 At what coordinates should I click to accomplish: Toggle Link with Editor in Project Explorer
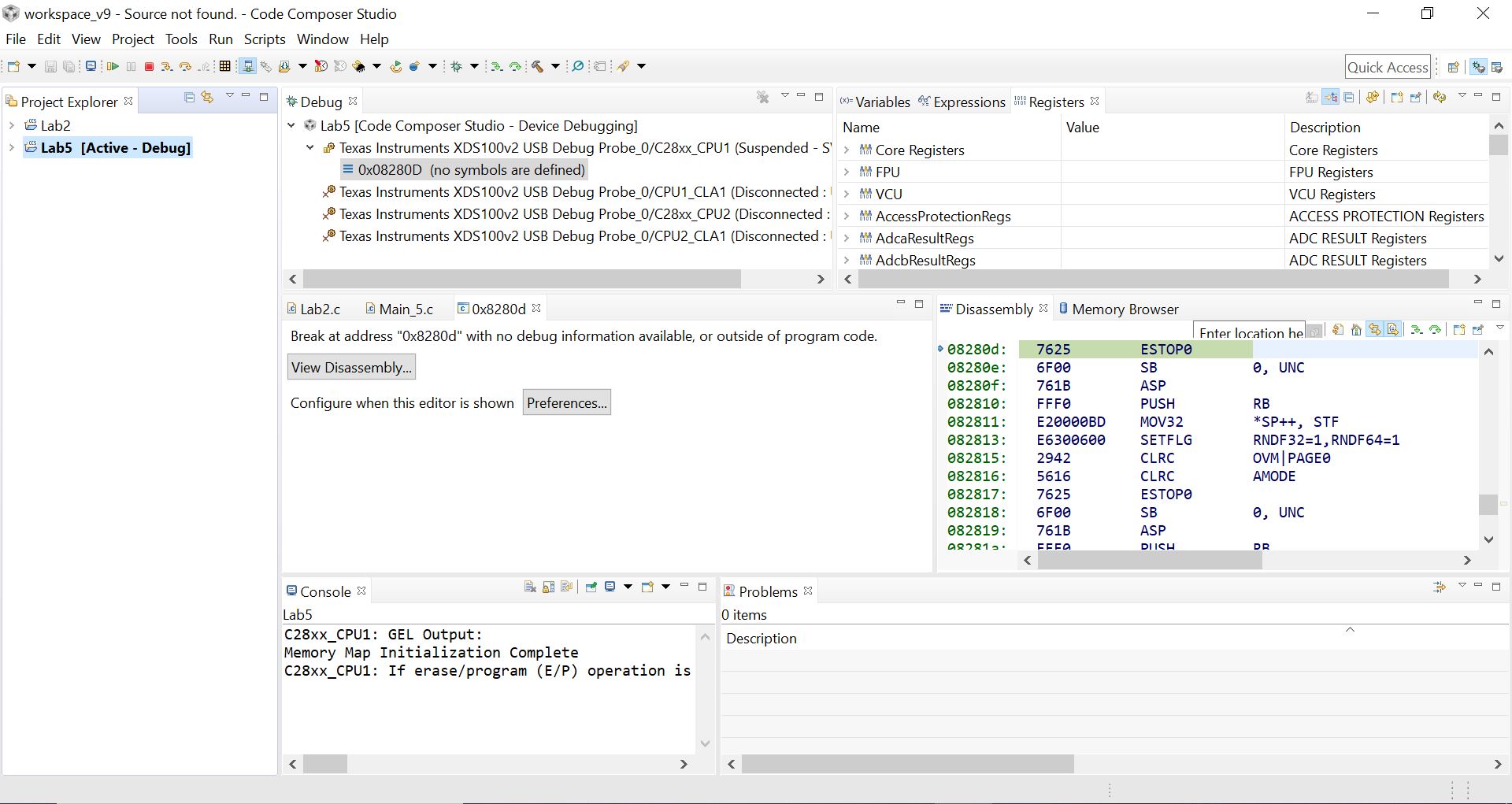click(208, 97)
